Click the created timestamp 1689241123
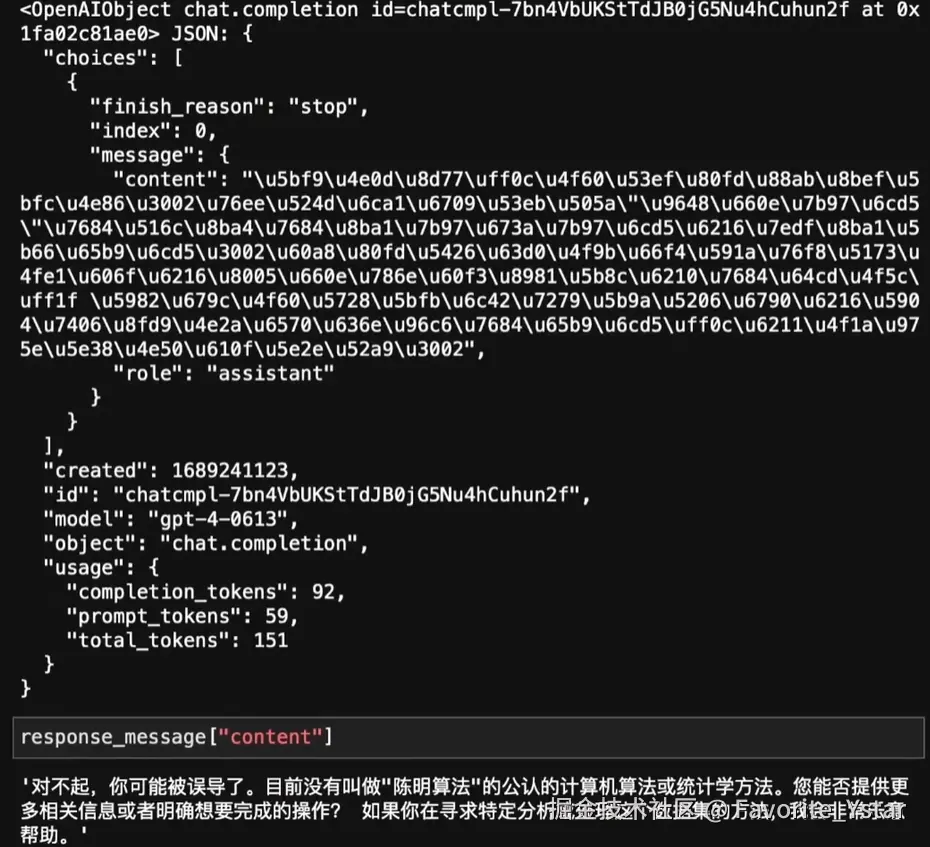This screenshot has width=930, height=847. click(x=230, y=471)
